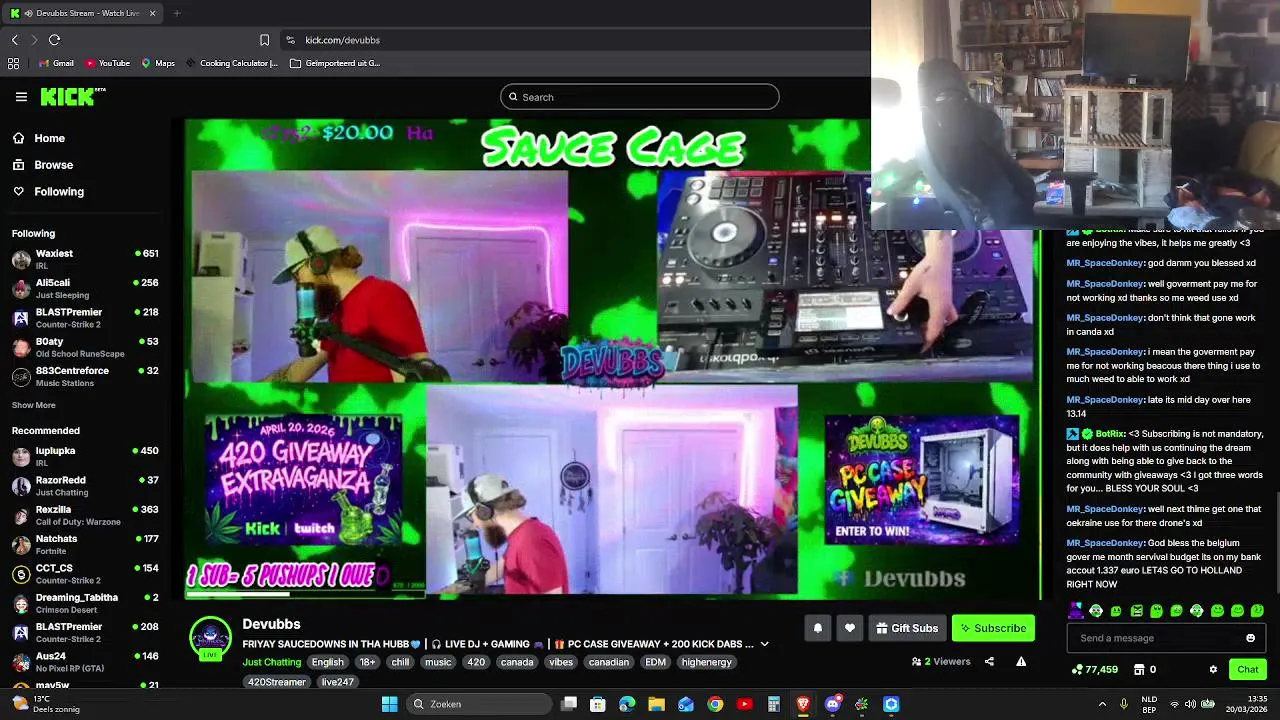Click the 420Streamer tag
This screenshot has width=1280, height=720.
pyautogui.click(x=277, y=682)
